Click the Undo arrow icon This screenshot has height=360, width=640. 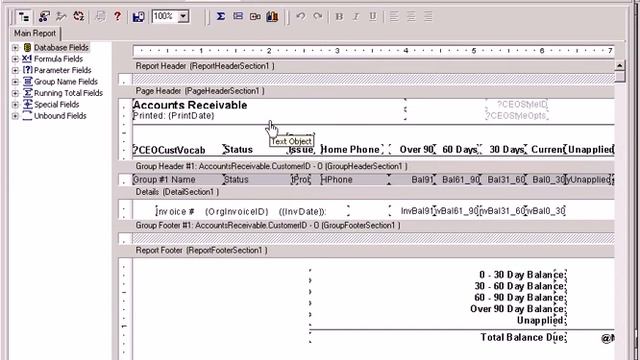[300, 16]
